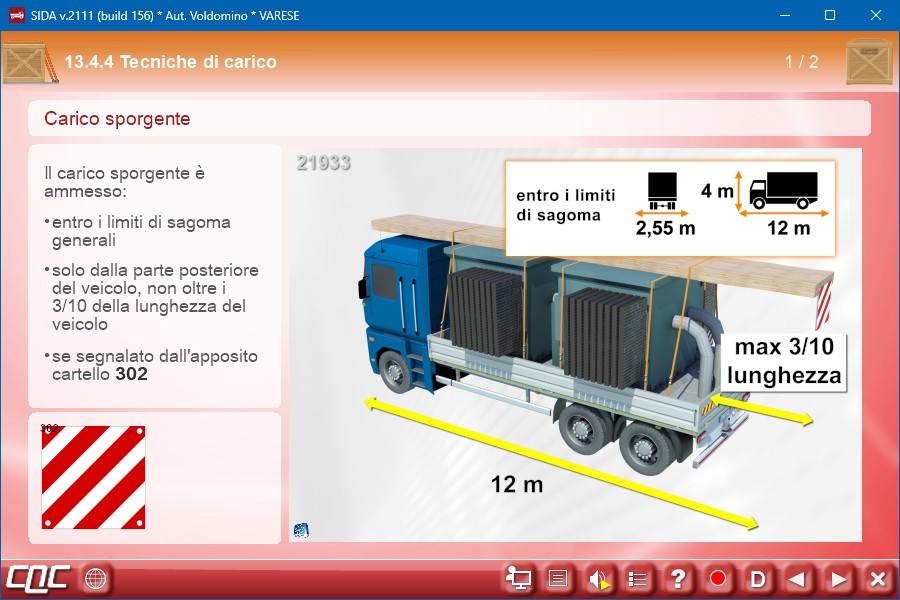Click the D button in bottom toolbar
The height and width of the screenshot is (600, 900).
point(758,578)
